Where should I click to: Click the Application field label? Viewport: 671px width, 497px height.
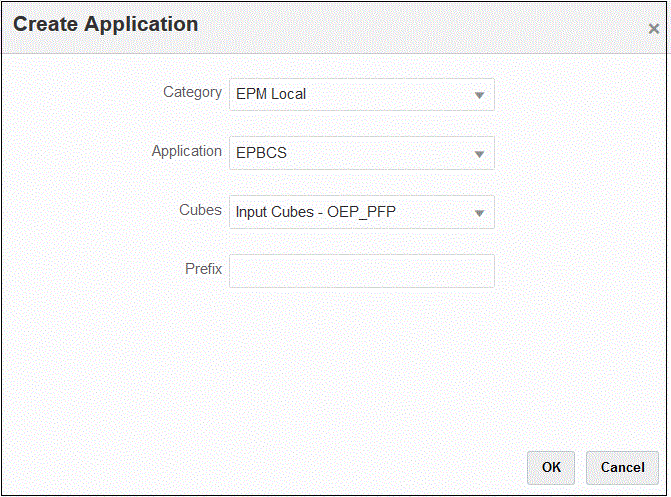(186, 151)
